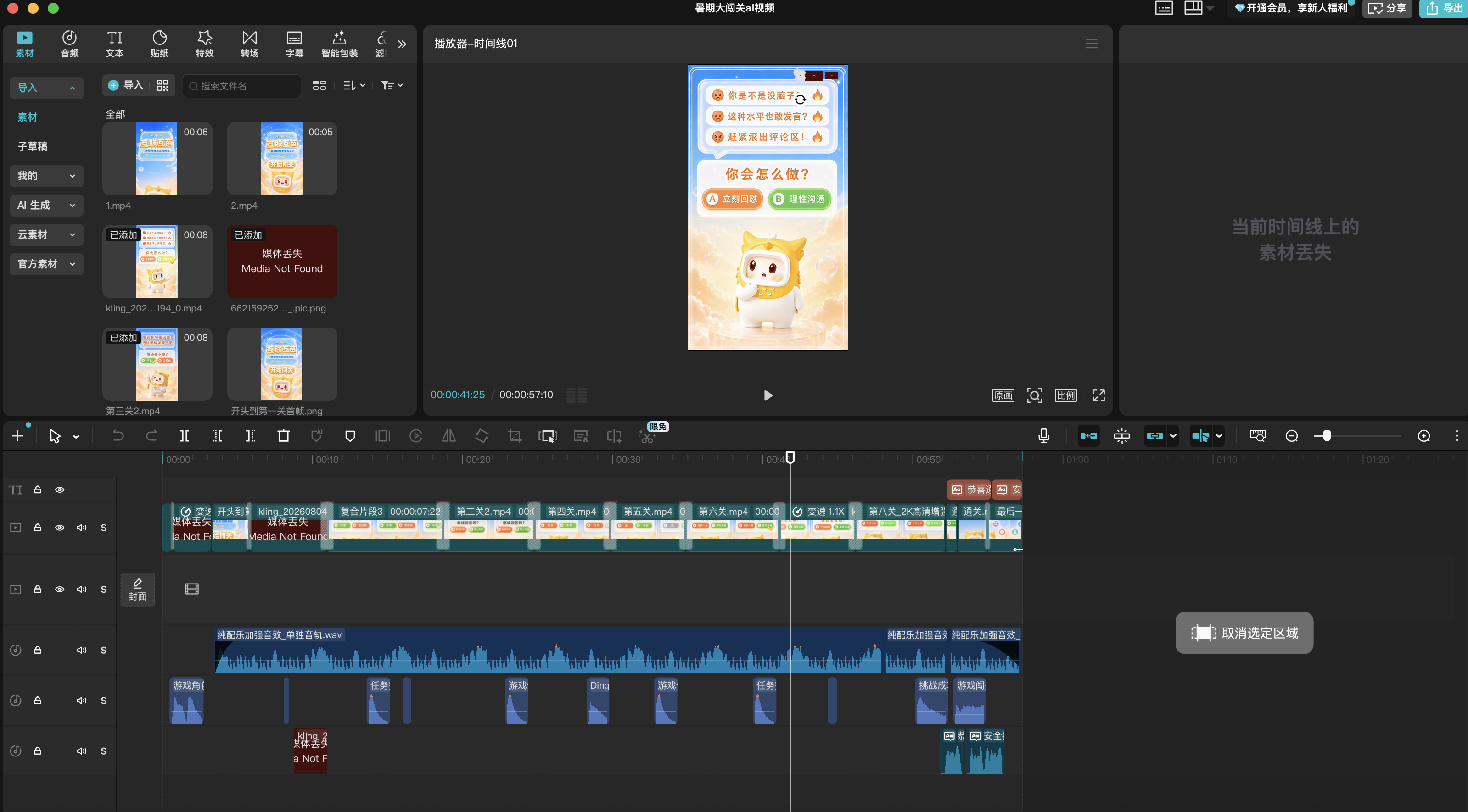The width and height of the screenshot is (1468, 812).
Task: Open timeline more options vertical dots
Action: coord(1457,436)
